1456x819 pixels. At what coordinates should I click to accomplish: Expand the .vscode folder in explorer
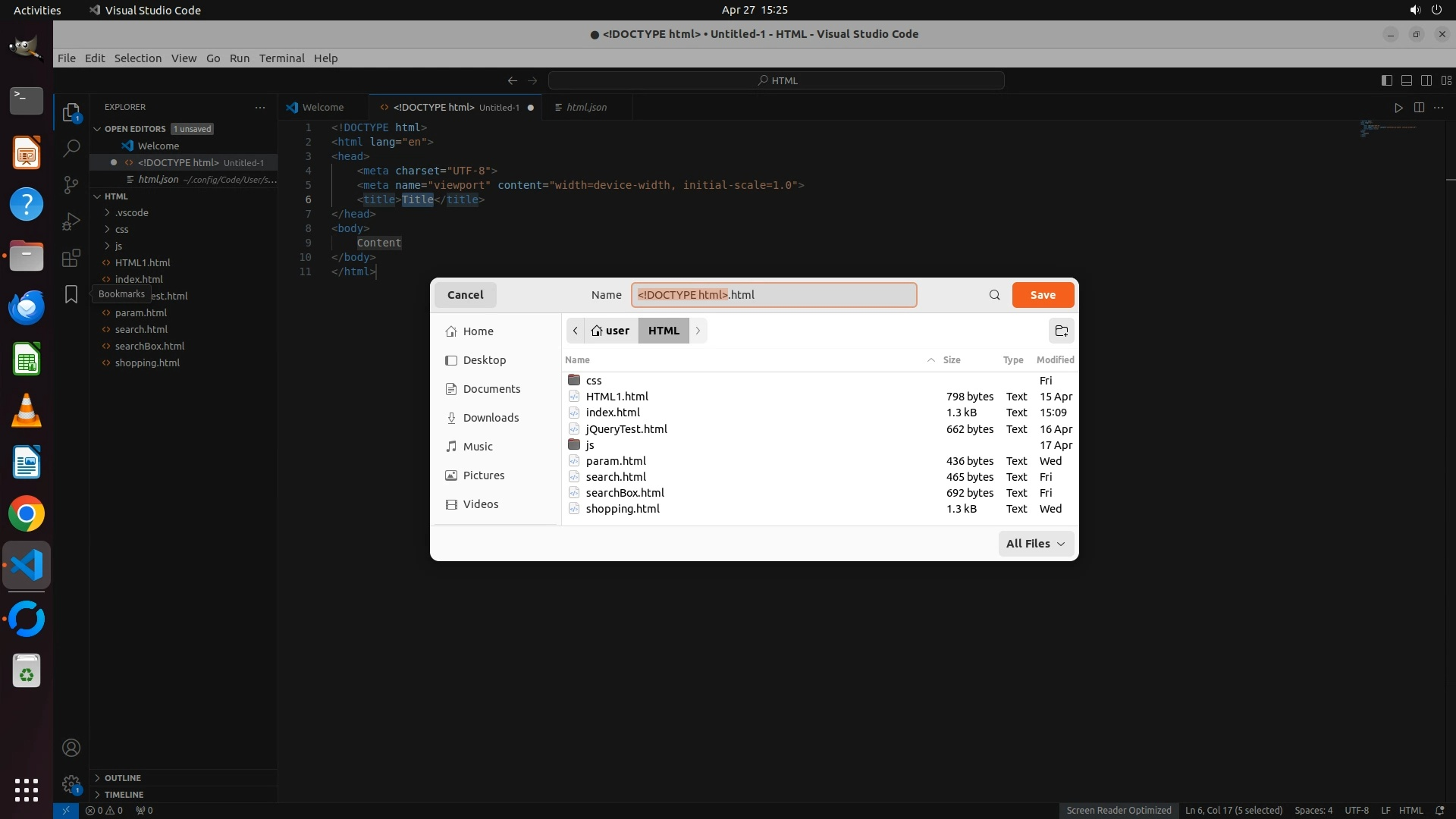(x=132, y=213)
